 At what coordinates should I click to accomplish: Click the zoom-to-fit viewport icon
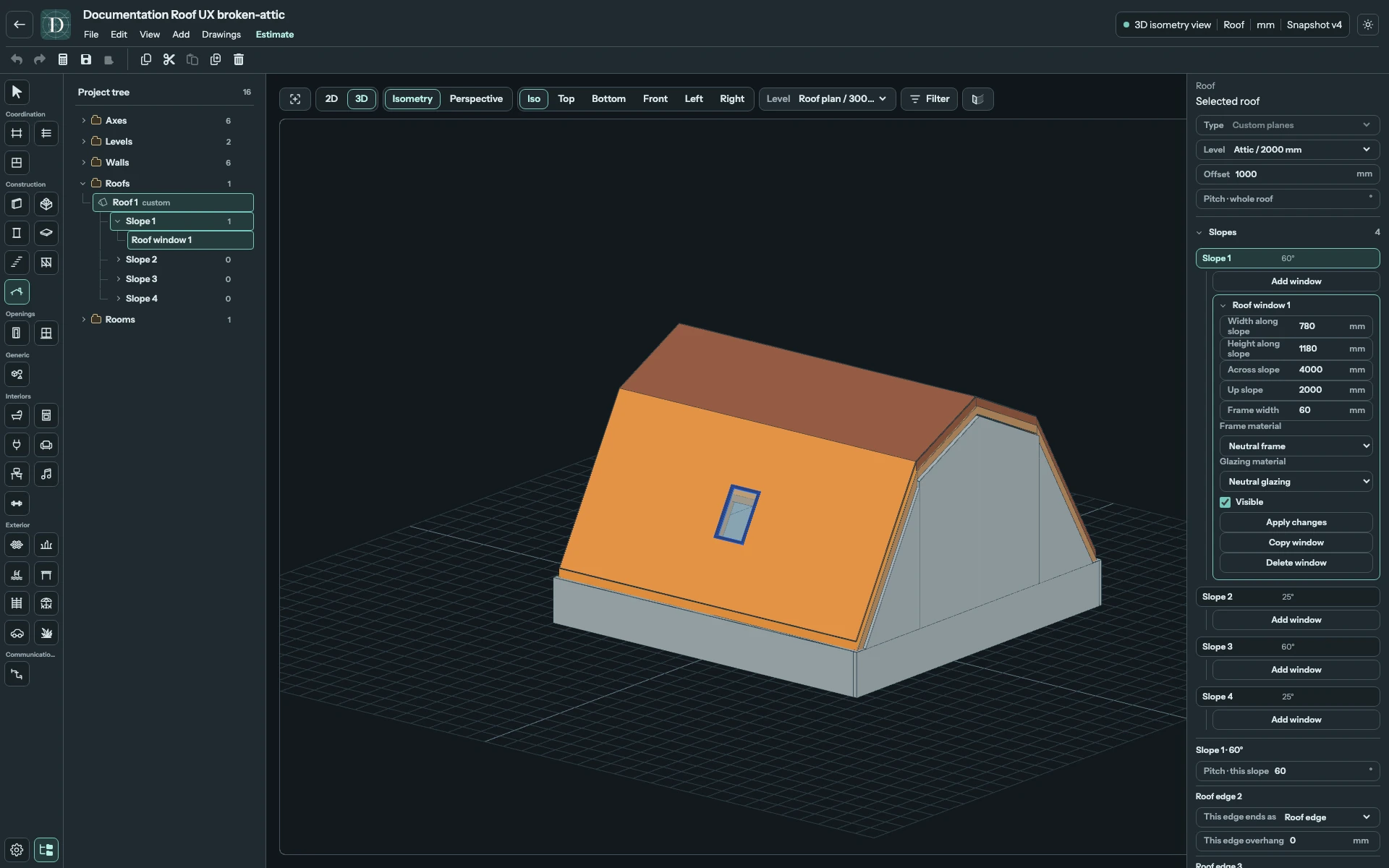coord(295,99)
